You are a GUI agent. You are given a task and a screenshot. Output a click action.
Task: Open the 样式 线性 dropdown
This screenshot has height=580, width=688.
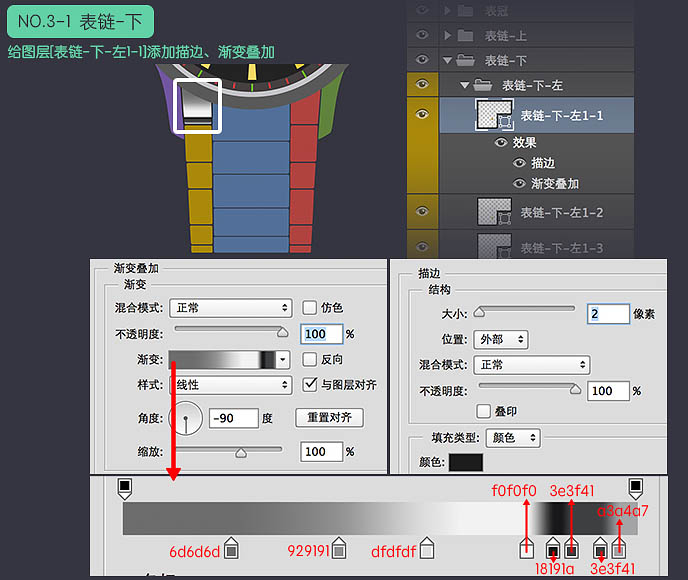tap(231, 385)
